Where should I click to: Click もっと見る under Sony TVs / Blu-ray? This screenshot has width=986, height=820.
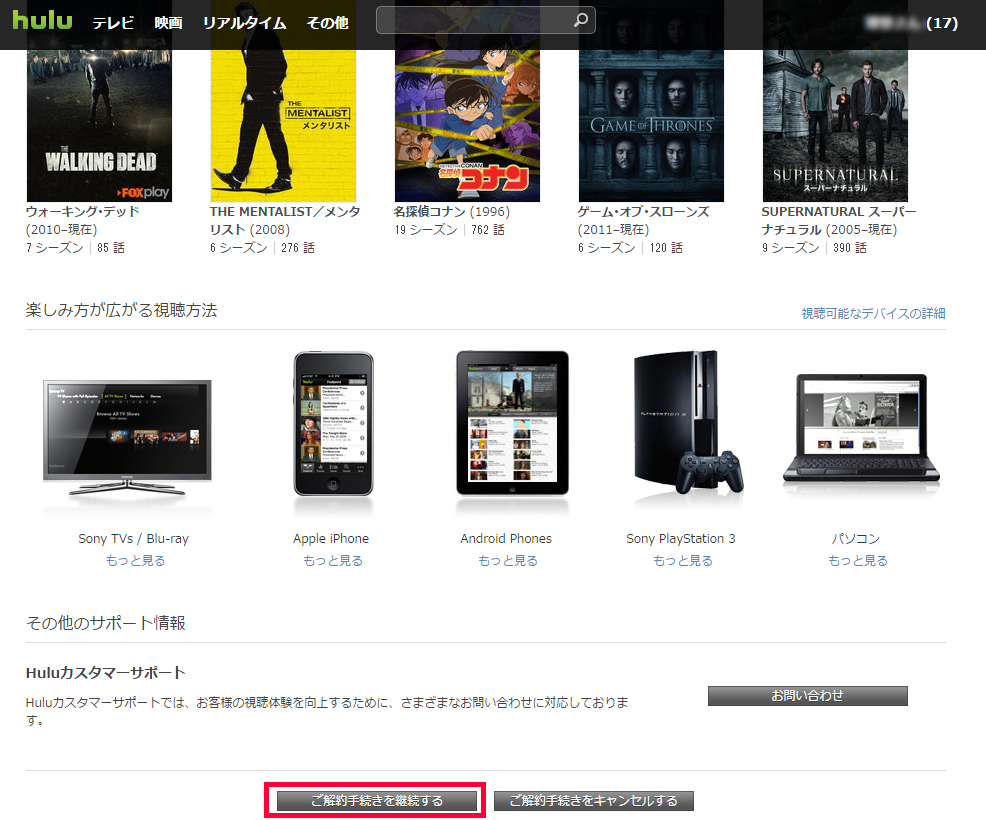point(135,560)
